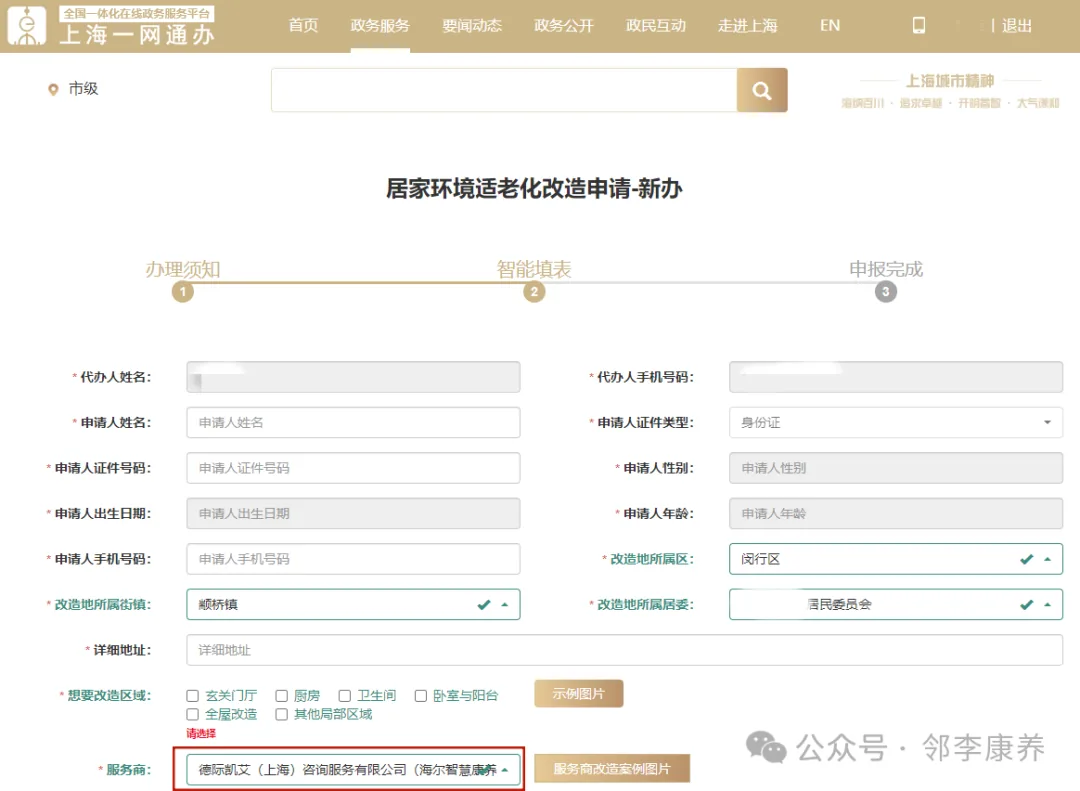
Task: Open the 改造地所属街镇 dropdown showing 颛桥镇
Action: point(353,604)
